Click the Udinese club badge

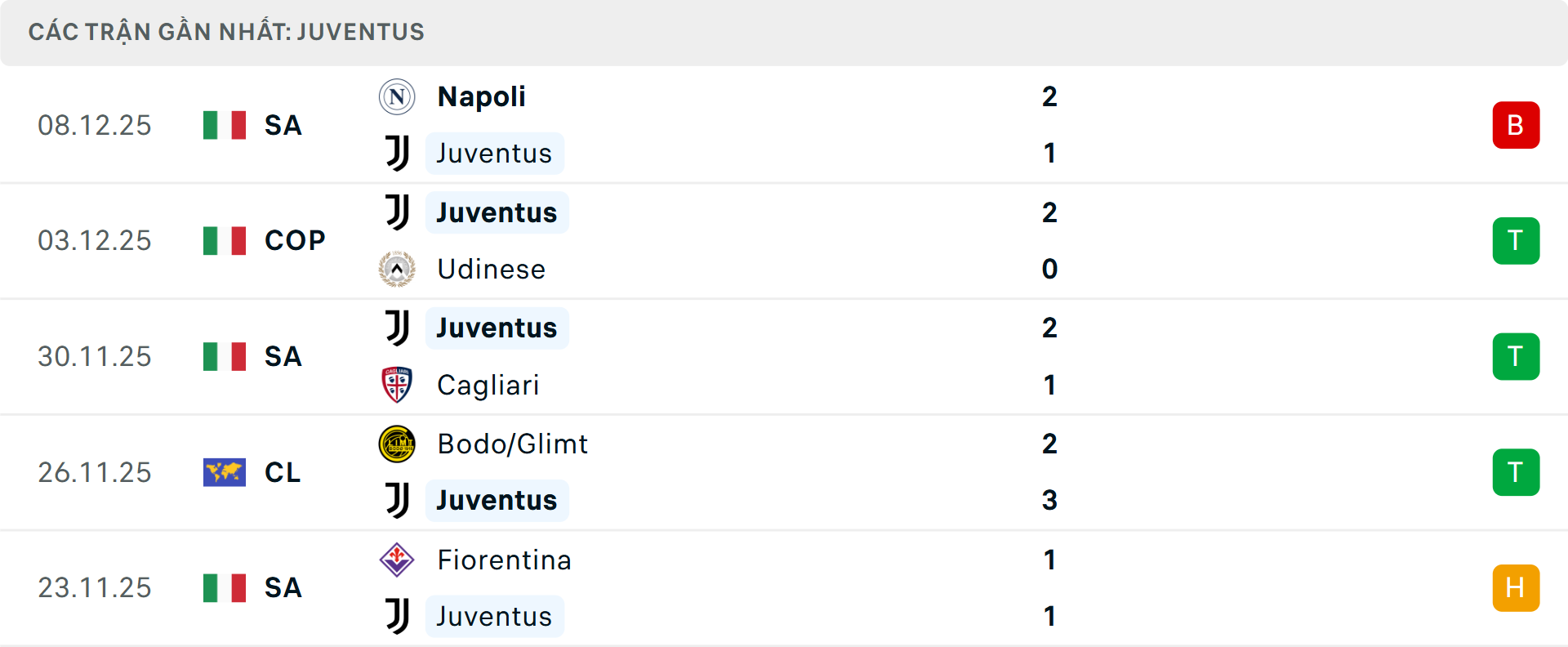coord(397,269)
